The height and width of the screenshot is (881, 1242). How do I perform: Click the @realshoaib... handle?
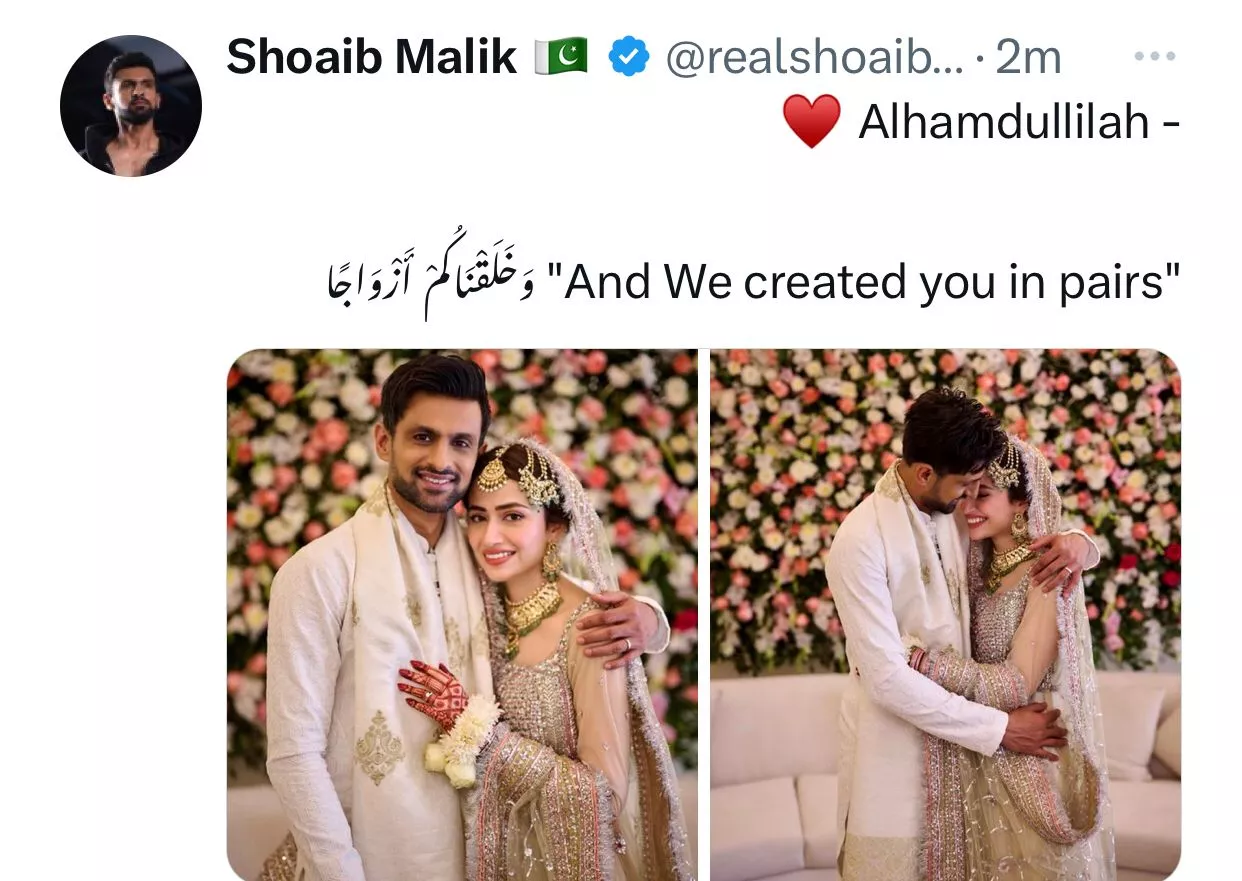point(814,58)
